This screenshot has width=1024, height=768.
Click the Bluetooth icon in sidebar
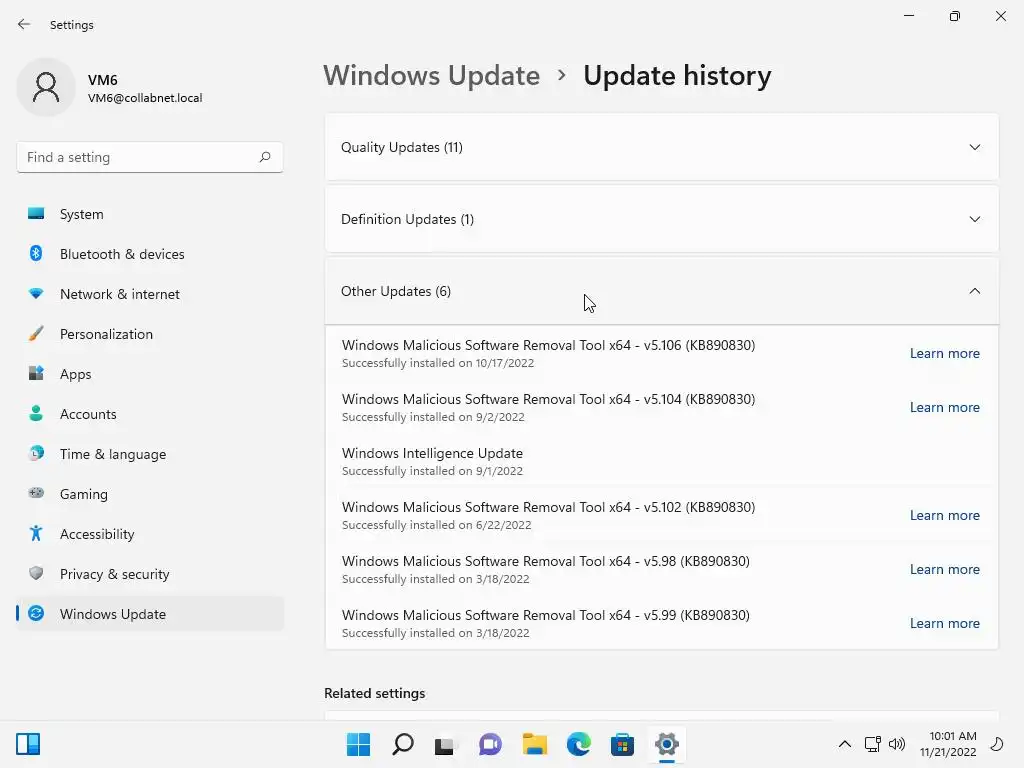point(36,253)
